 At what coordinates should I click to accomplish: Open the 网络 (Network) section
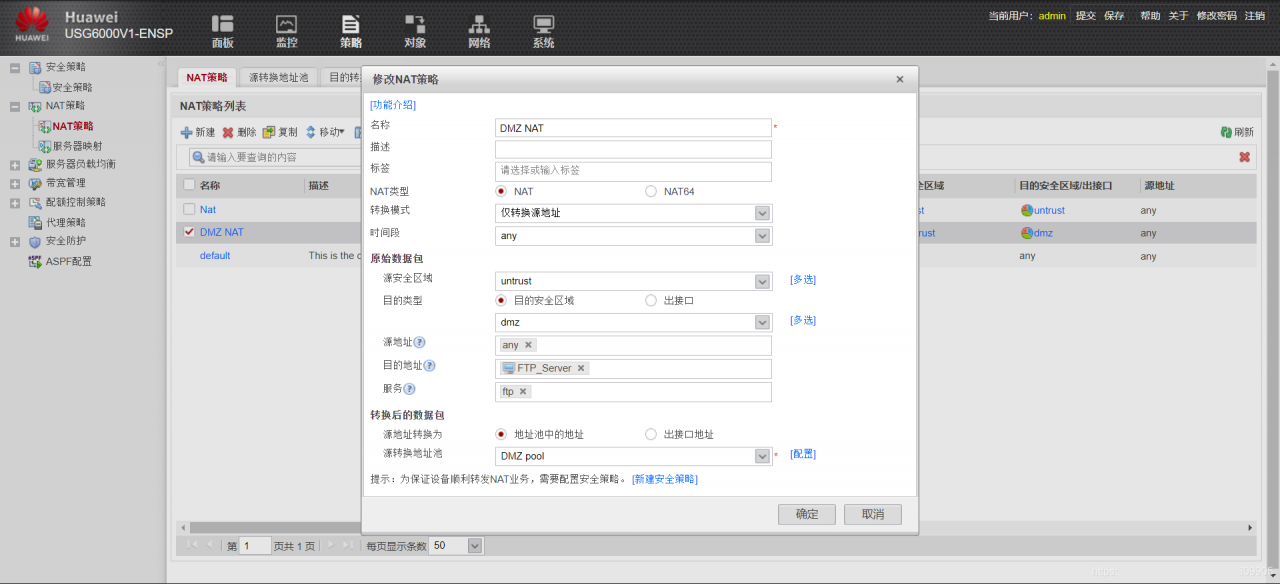478,30
